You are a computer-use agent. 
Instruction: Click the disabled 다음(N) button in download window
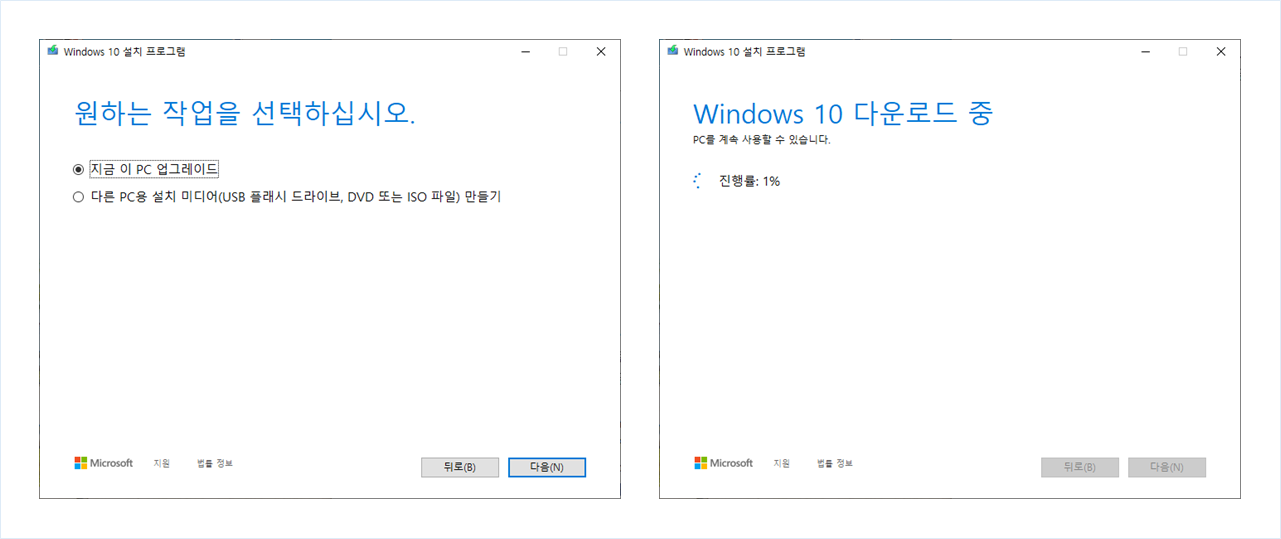1167,467
